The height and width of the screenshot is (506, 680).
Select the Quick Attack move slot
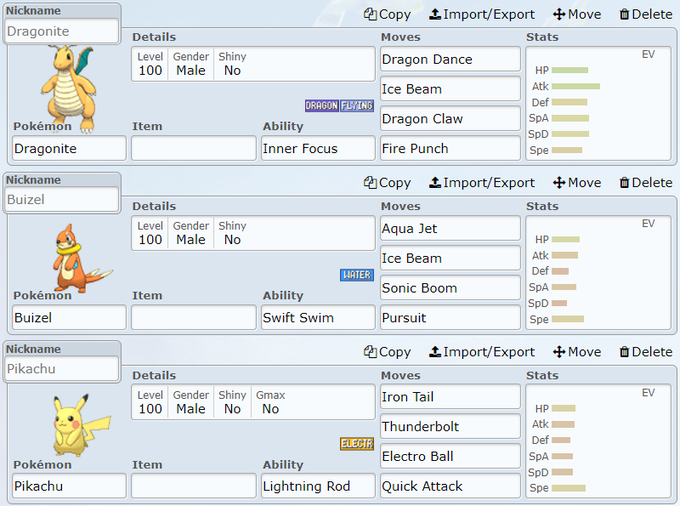tap(450, 486)
